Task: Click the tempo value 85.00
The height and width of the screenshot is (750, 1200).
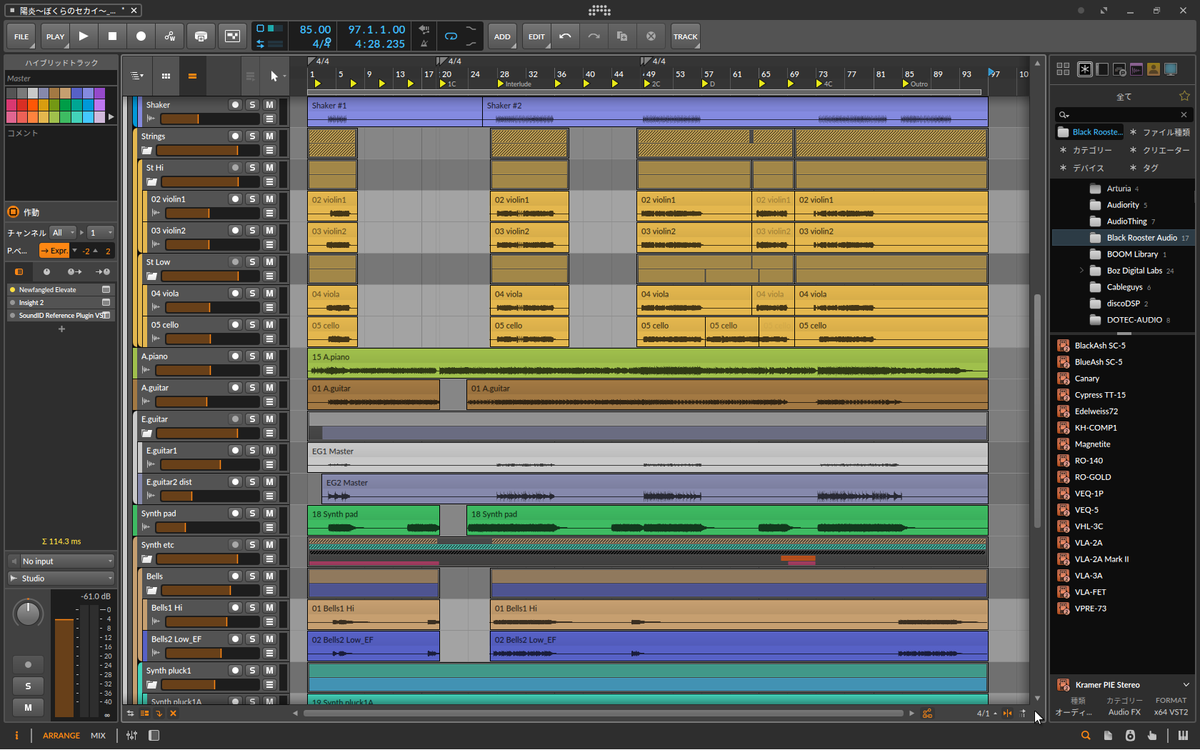Action: pos(315,30)
